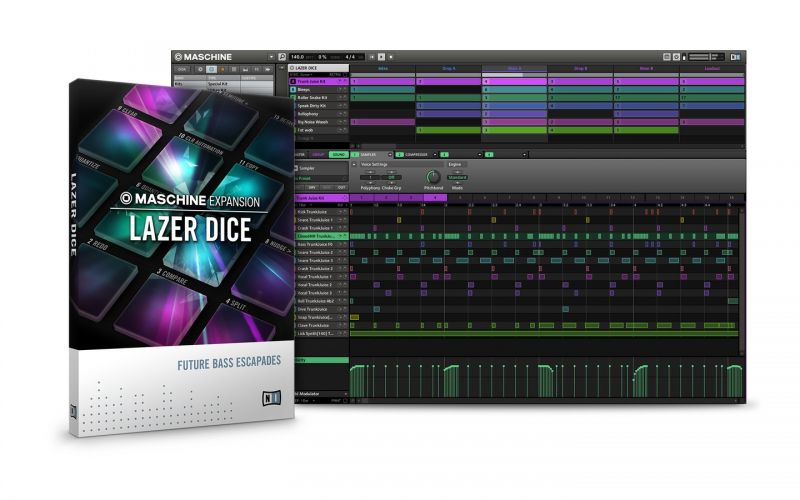This screenshot has height=500, width=800.
Task: Click the play transport button
Action: (x=381, y=57)
